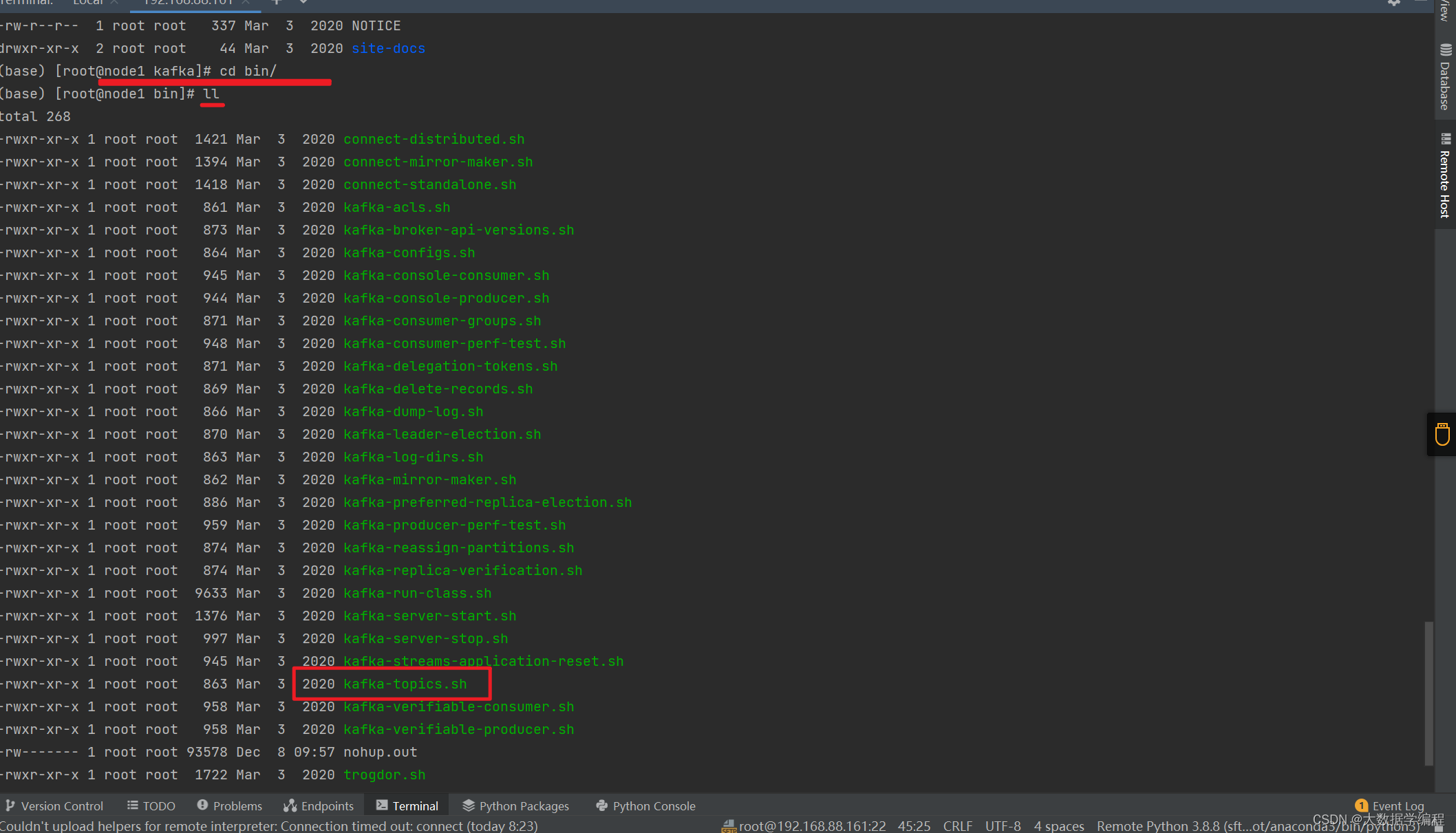Screen dimensions: 1456x833
Task: Click the kafka-acls.sh file name
Action: click(397, 207)
